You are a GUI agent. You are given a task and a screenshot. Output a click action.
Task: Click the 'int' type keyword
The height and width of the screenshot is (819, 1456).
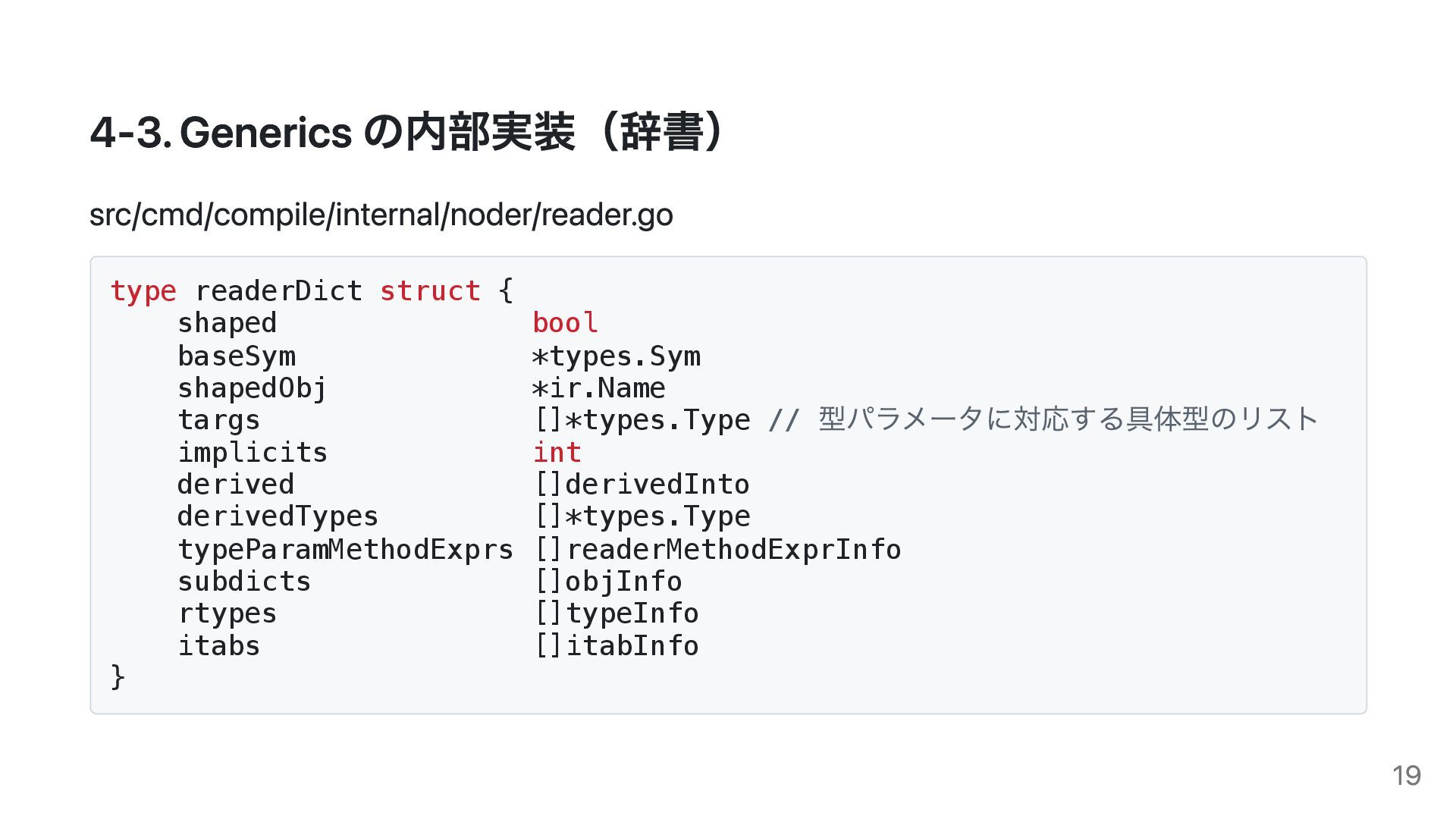557,453
